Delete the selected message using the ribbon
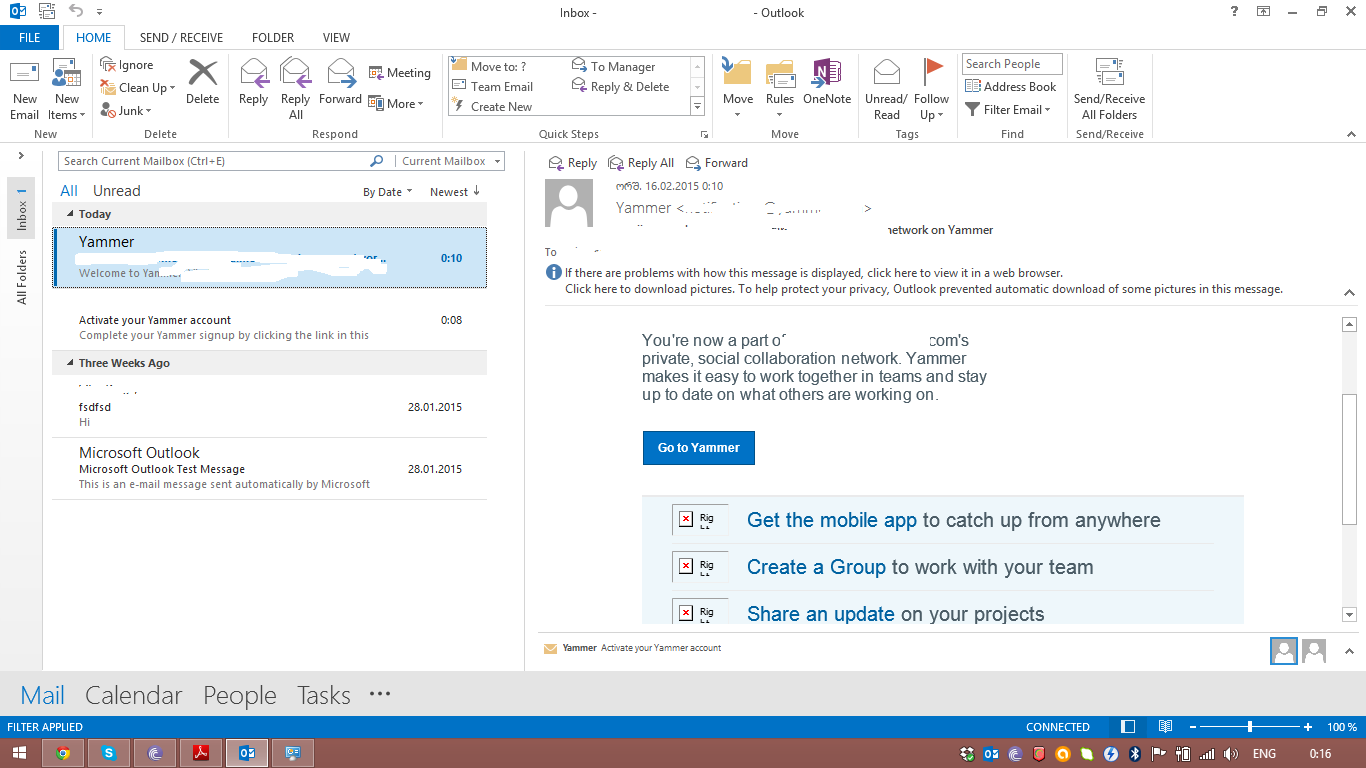The width and height of the screenshot is (1366, 768). pyautogui.click(x=203, y=82)
